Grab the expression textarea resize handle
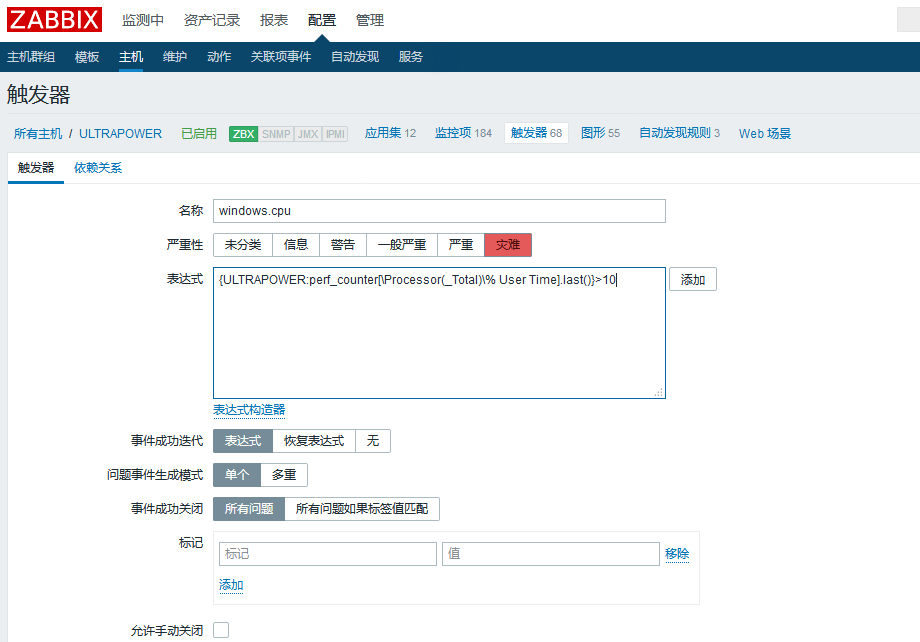The width and height of the screenshot is (920, 642). [659, 392]
